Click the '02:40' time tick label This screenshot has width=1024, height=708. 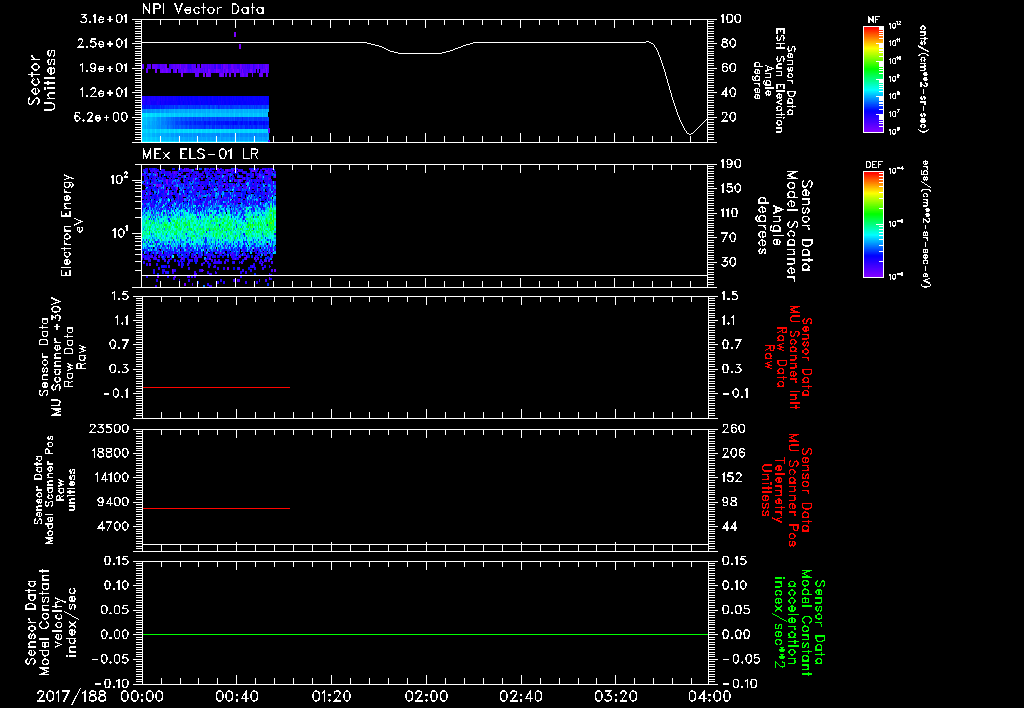tap(520, 696)
